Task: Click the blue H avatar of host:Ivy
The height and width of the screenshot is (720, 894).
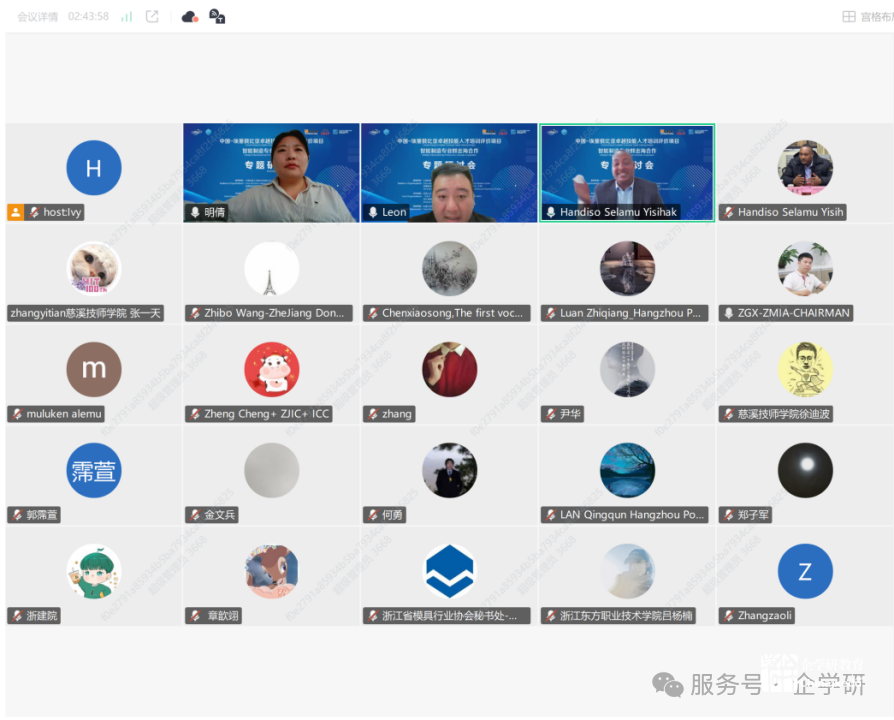Action: 94,168
